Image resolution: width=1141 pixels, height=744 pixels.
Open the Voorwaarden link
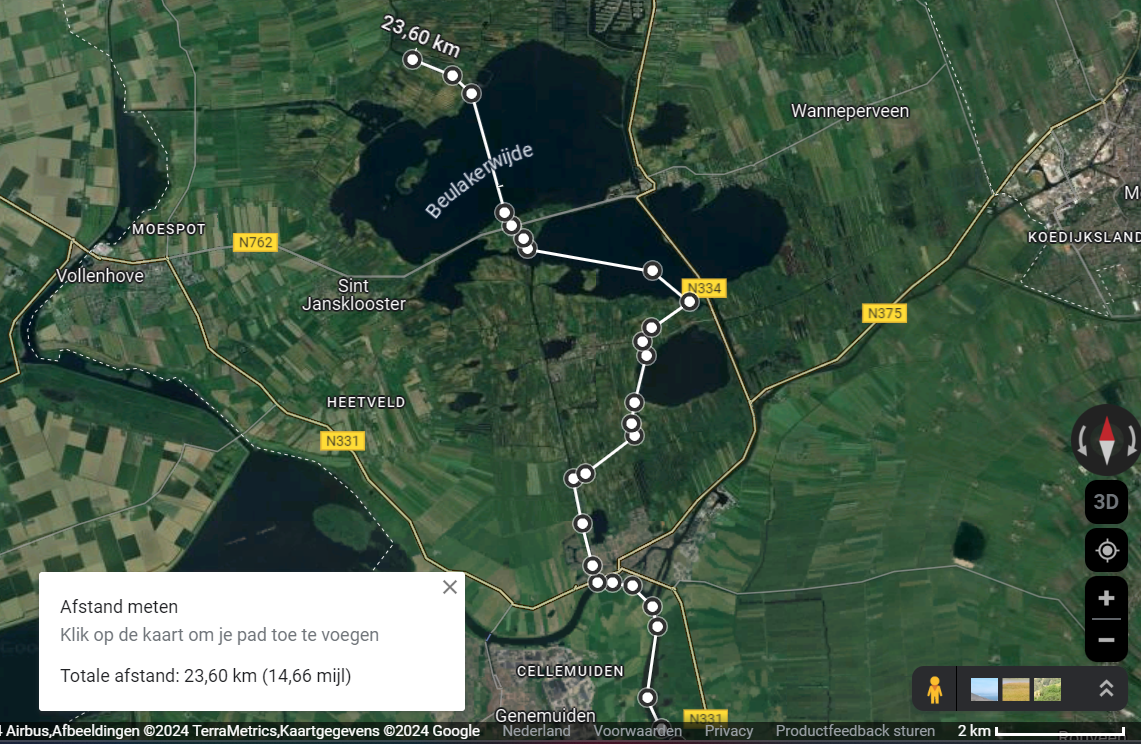coord(637,731)
